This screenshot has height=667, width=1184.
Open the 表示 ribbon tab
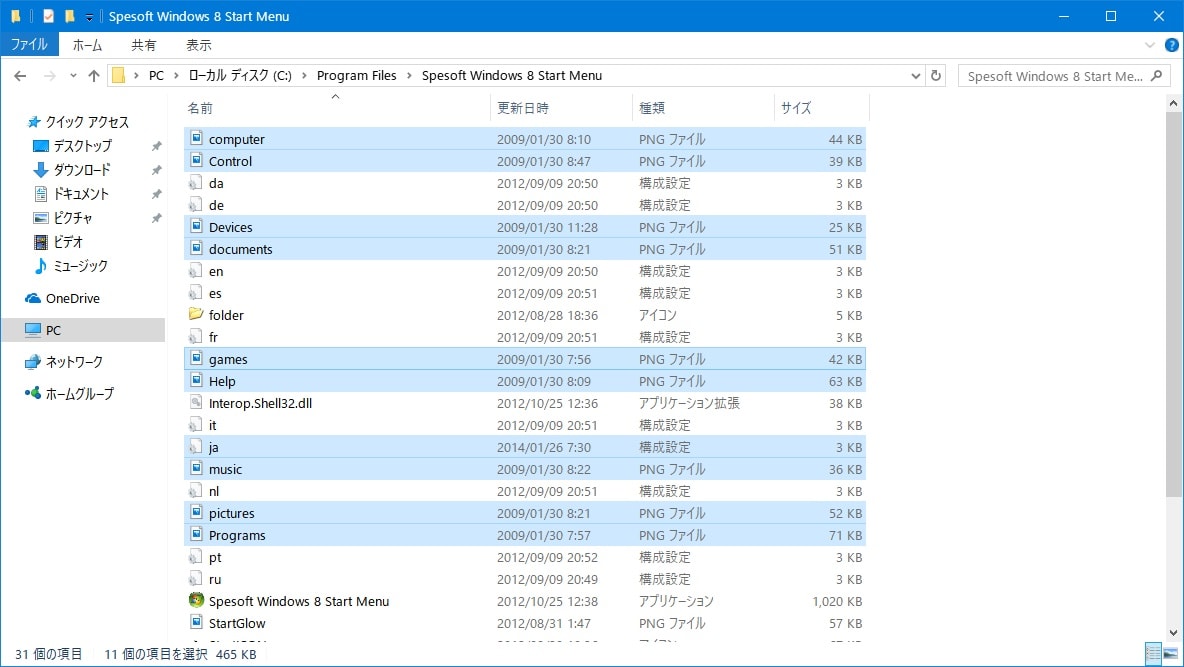point(199,45)
